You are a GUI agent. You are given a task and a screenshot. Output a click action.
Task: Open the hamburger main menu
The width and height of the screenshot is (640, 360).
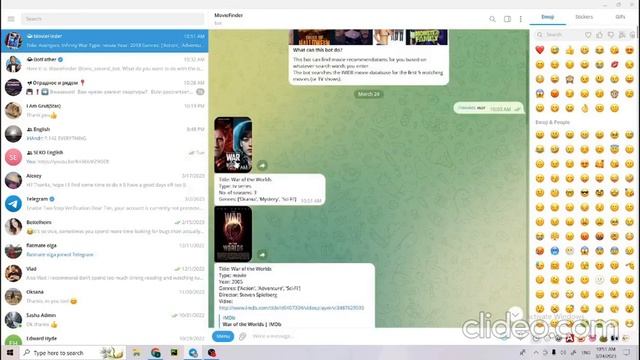(x=11, y=19)
